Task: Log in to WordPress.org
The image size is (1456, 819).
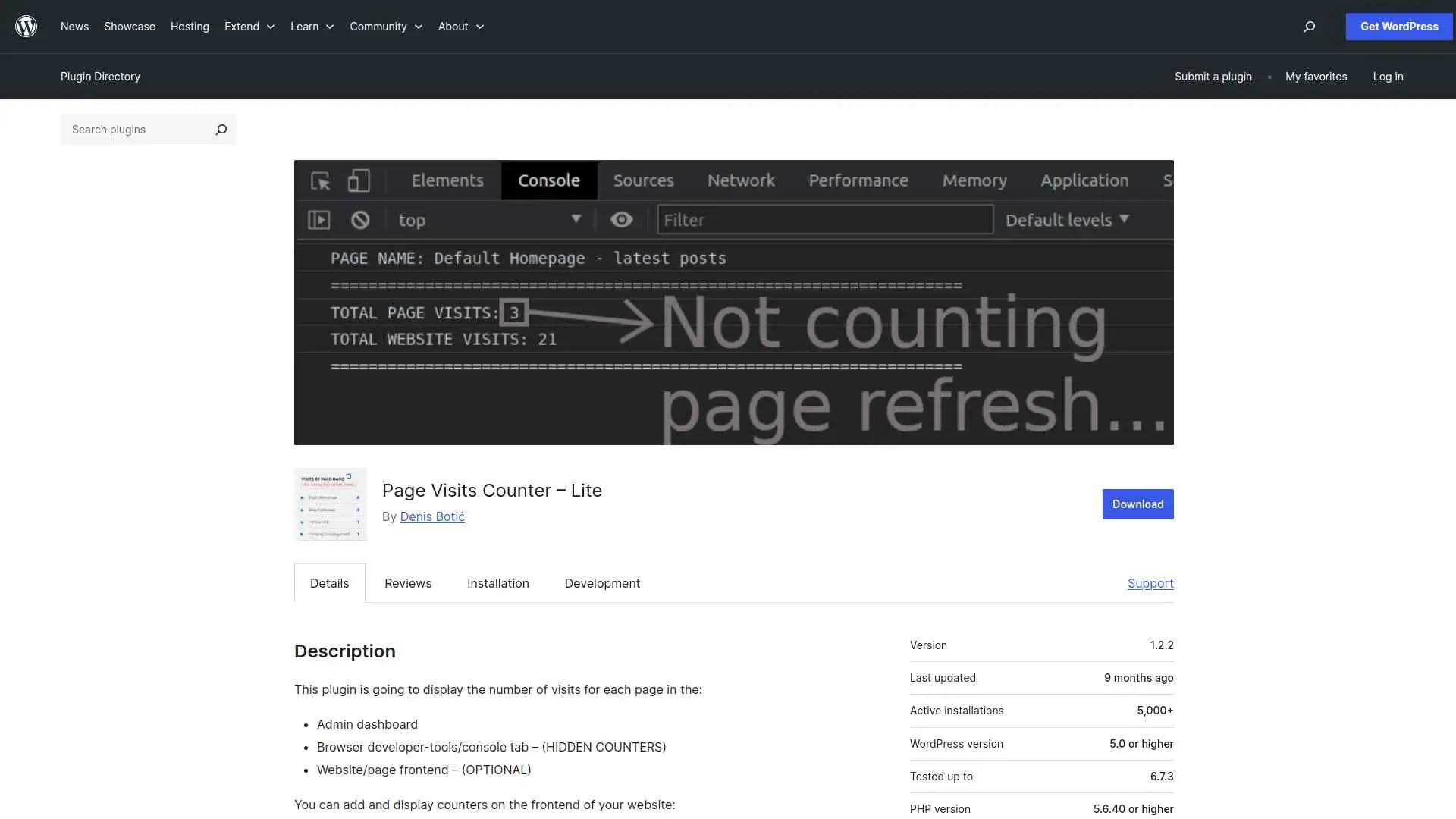Action: pos(1388,77)
